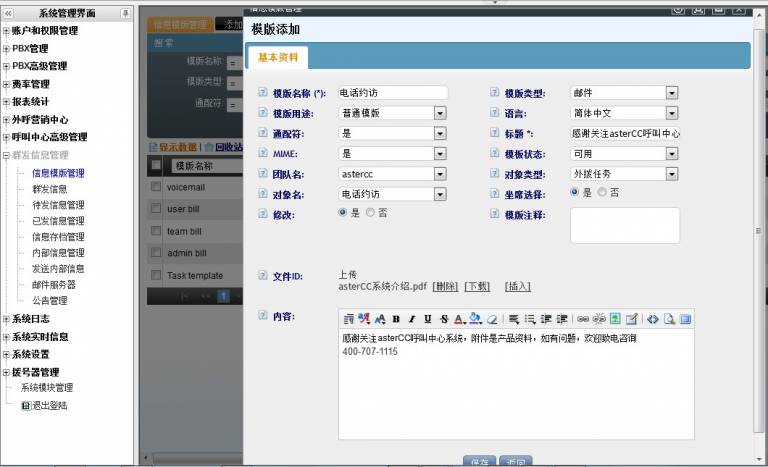Select the 否 radio for 修改
This screenshot has width=768, height=467.
(371, 213)
